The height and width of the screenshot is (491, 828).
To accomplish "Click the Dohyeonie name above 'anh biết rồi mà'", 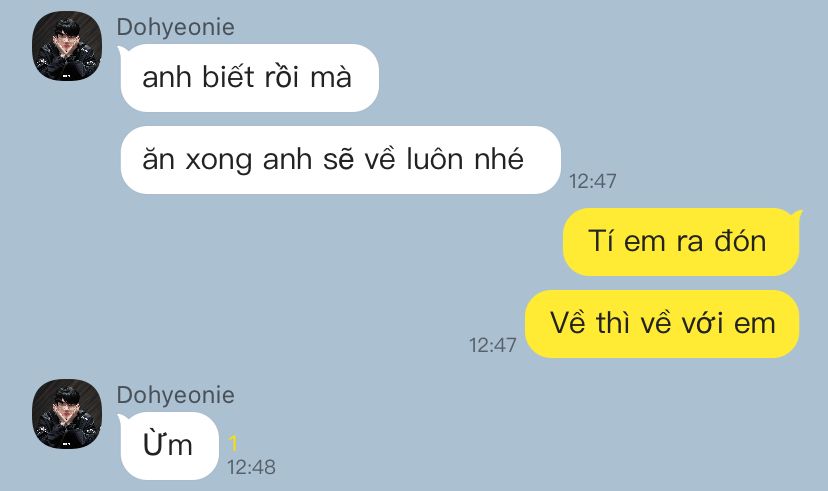I will click(175, 27).
